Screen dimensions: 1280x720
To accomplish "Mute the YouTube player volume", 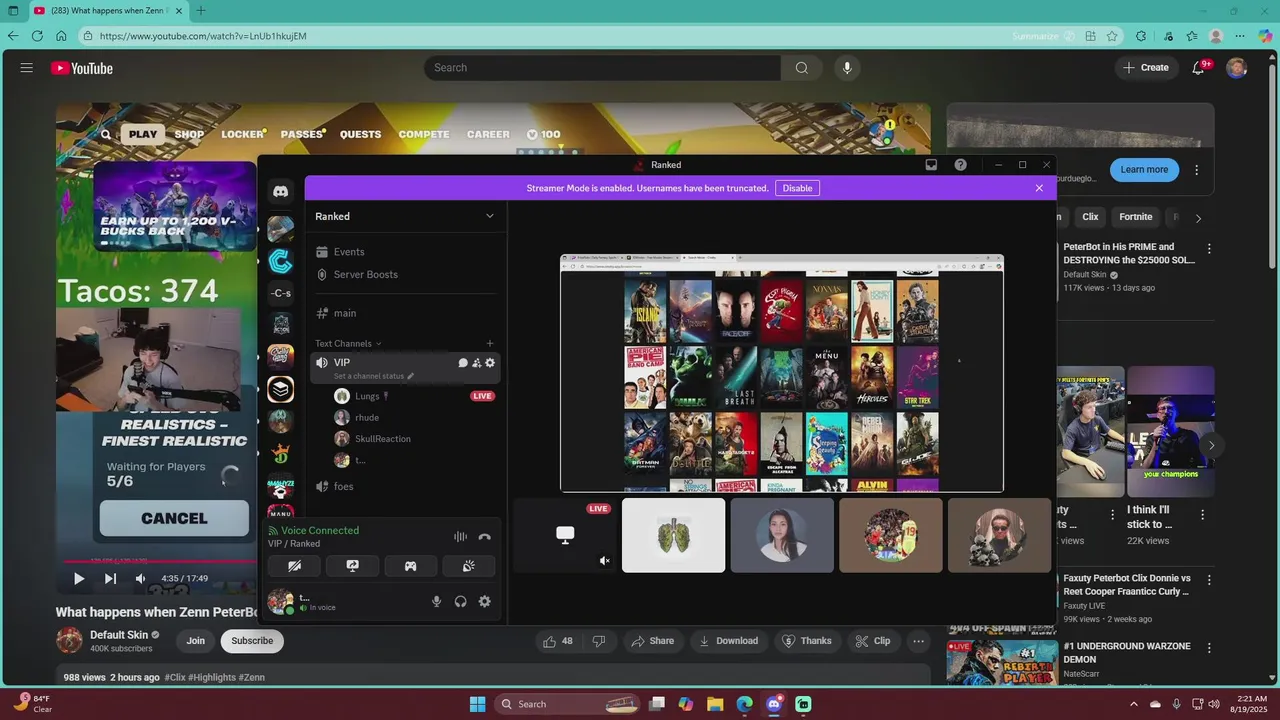I will point(140,578).
